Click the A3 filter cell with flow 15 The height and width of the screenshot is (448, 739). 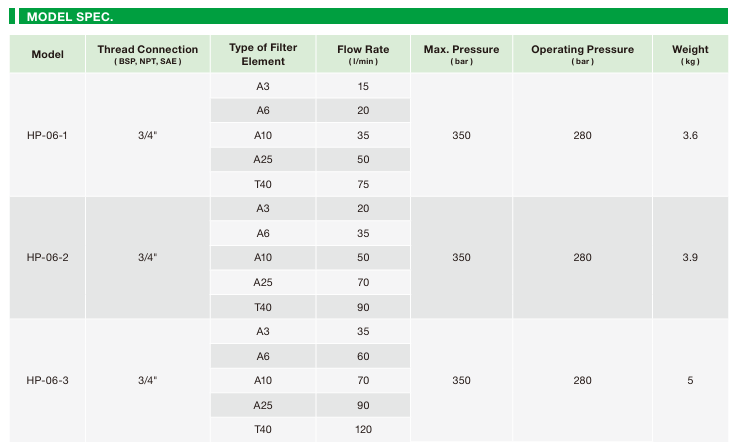point(263,86)
